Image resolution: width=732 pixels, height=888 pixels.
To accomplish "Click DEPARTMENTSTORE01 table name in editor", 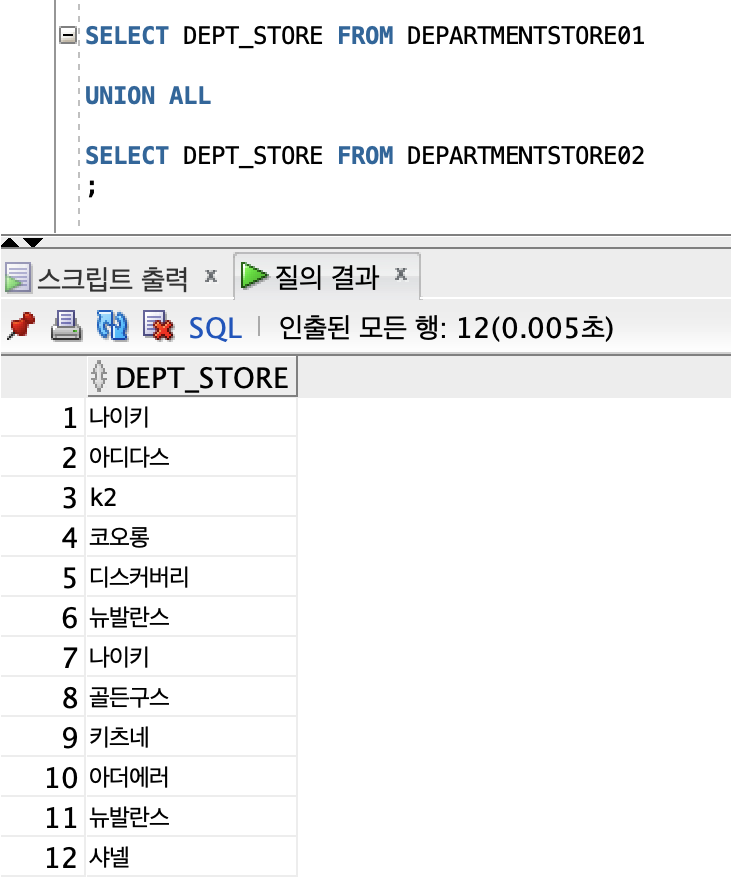I will coord(525,36).
